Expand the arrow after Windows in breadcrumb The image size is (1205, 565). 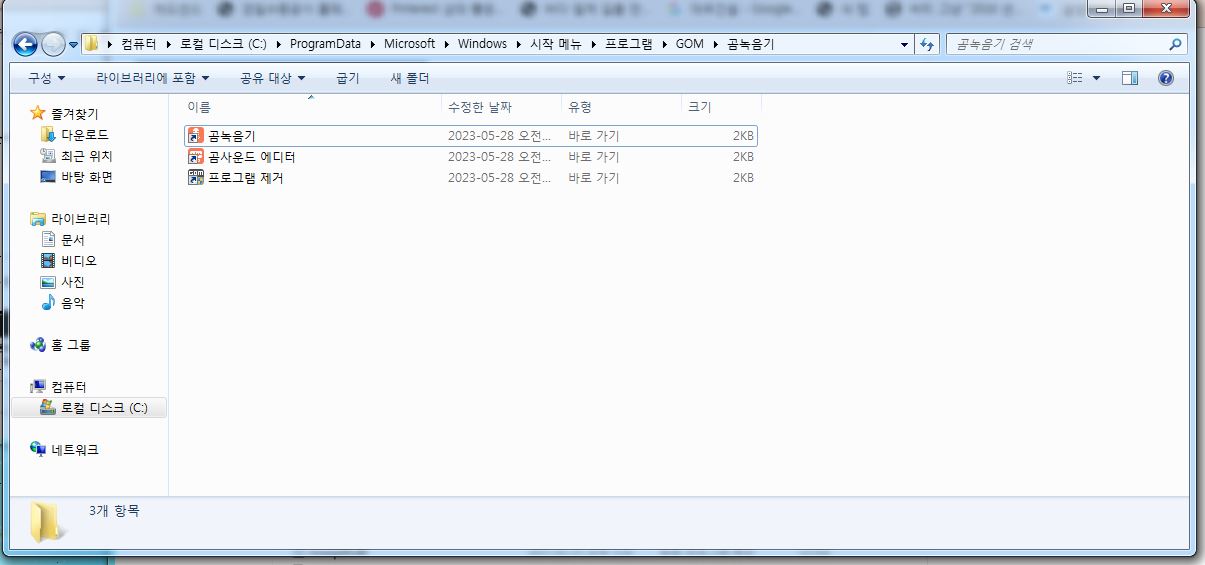518,44
